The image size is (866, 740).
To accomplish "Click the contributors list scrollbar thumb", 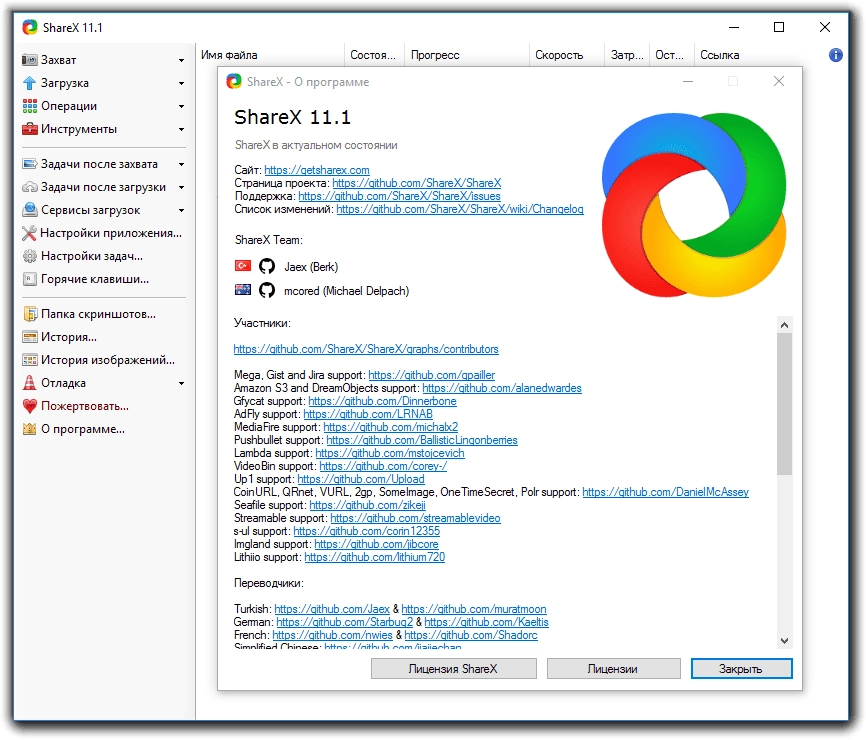I will point(784,404).
